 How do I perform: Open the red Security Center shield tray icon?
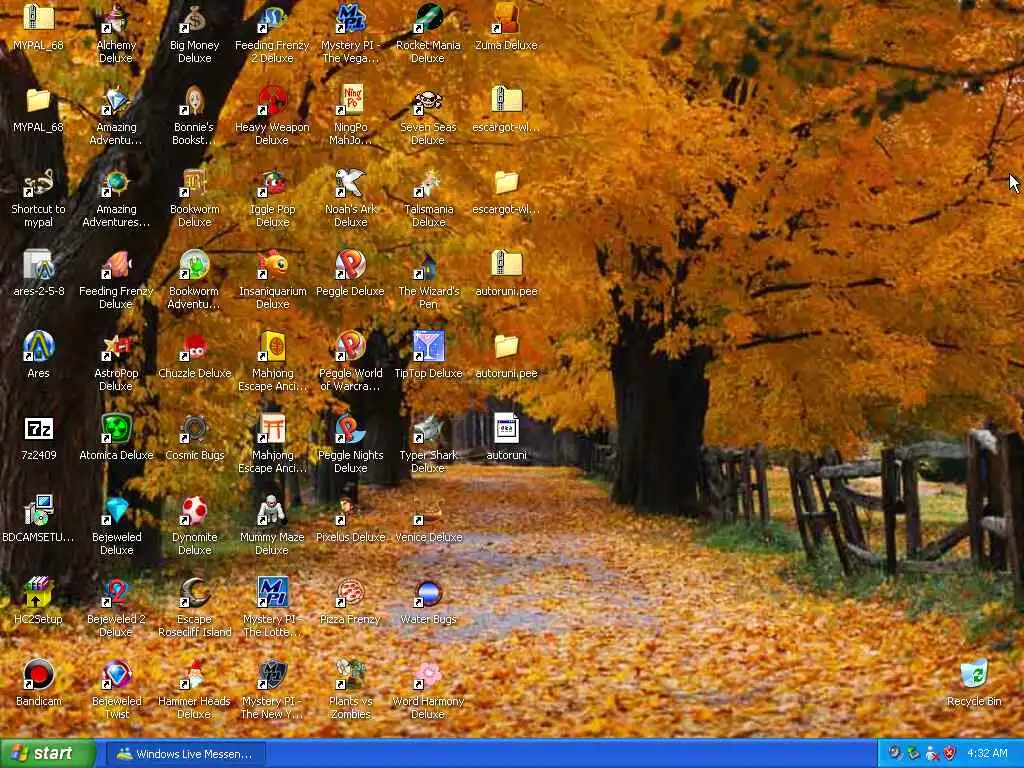point(950,754)
